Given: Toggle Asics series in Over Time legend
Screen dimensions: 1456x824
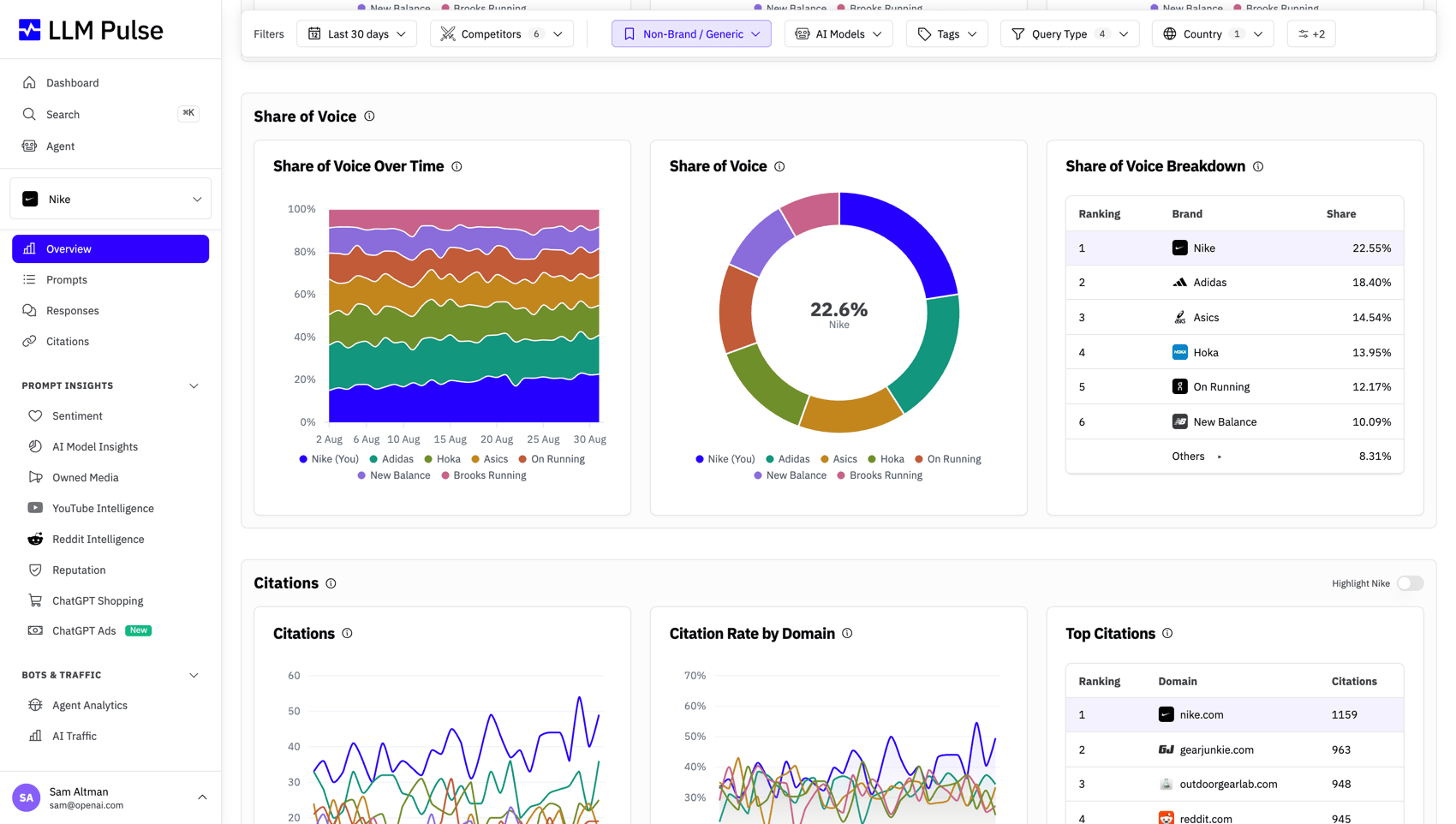Looking at the screenshot, I should click(x=489, y=459).
